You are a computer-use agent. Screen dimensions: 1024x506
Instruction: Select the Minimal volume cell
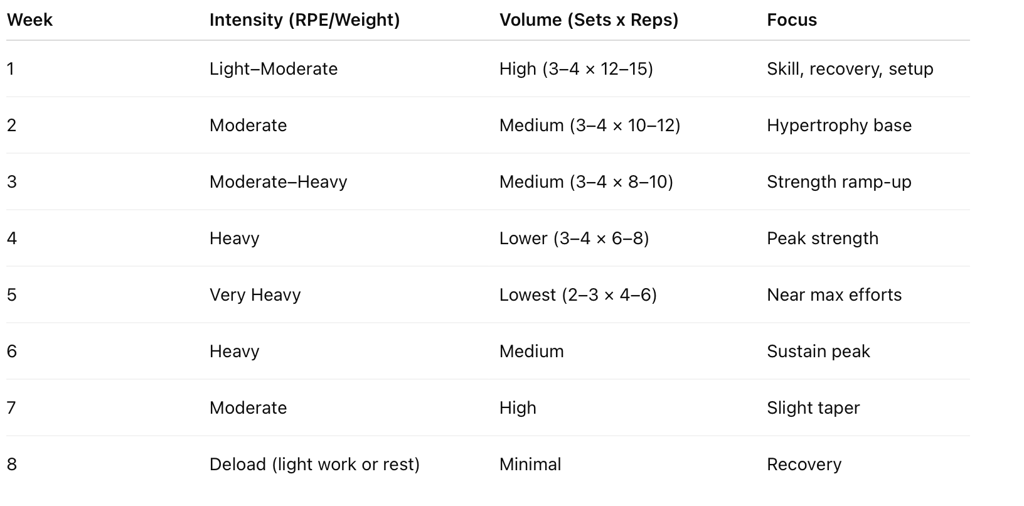click(530, 464)
